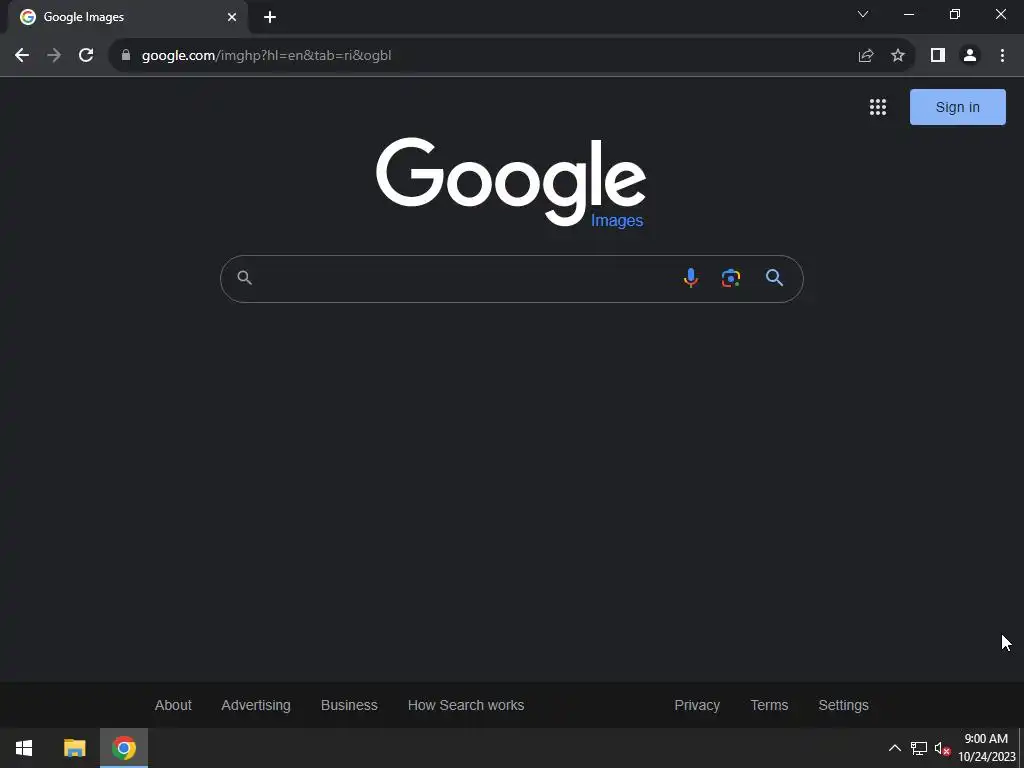Bookmark this tab with the star icon
The image size is (1024, 768).
pyautogui.click(x=898, y=56)
